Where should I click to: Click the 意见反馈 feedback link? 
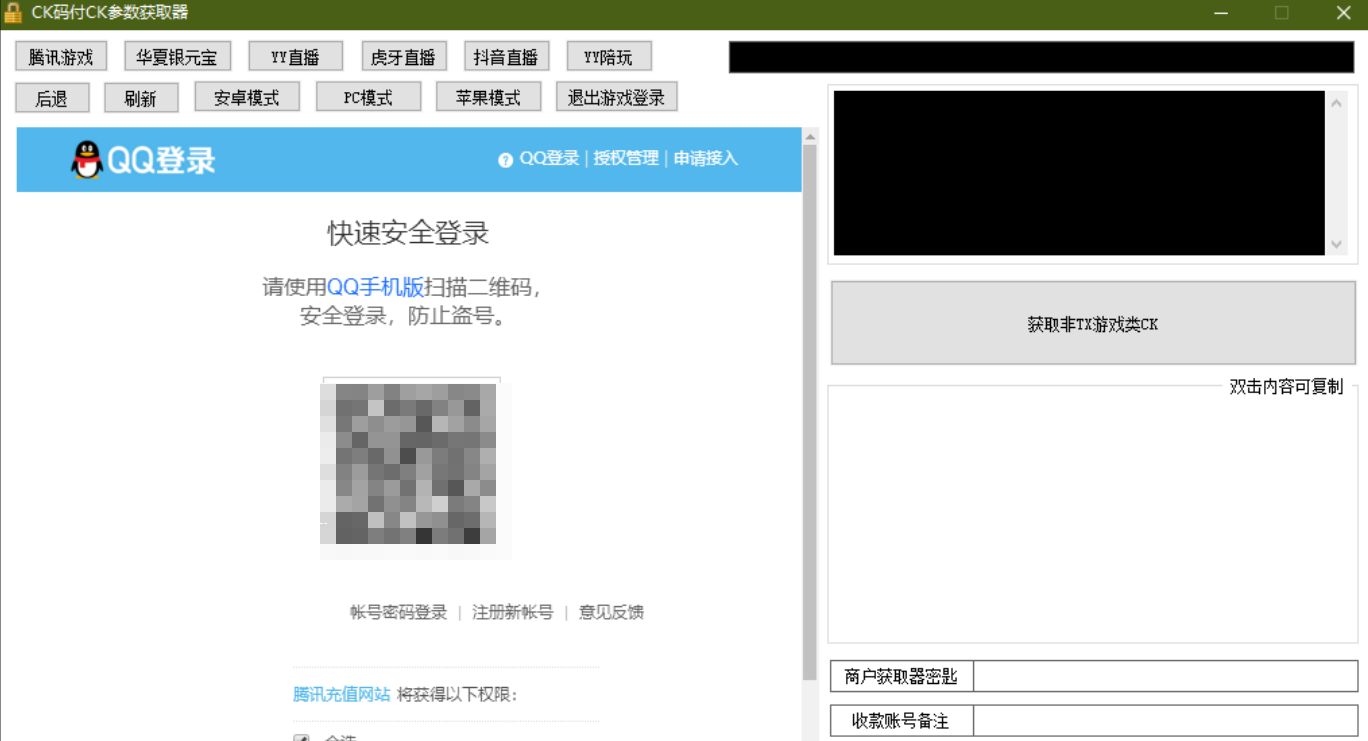[x=611, y=612]
